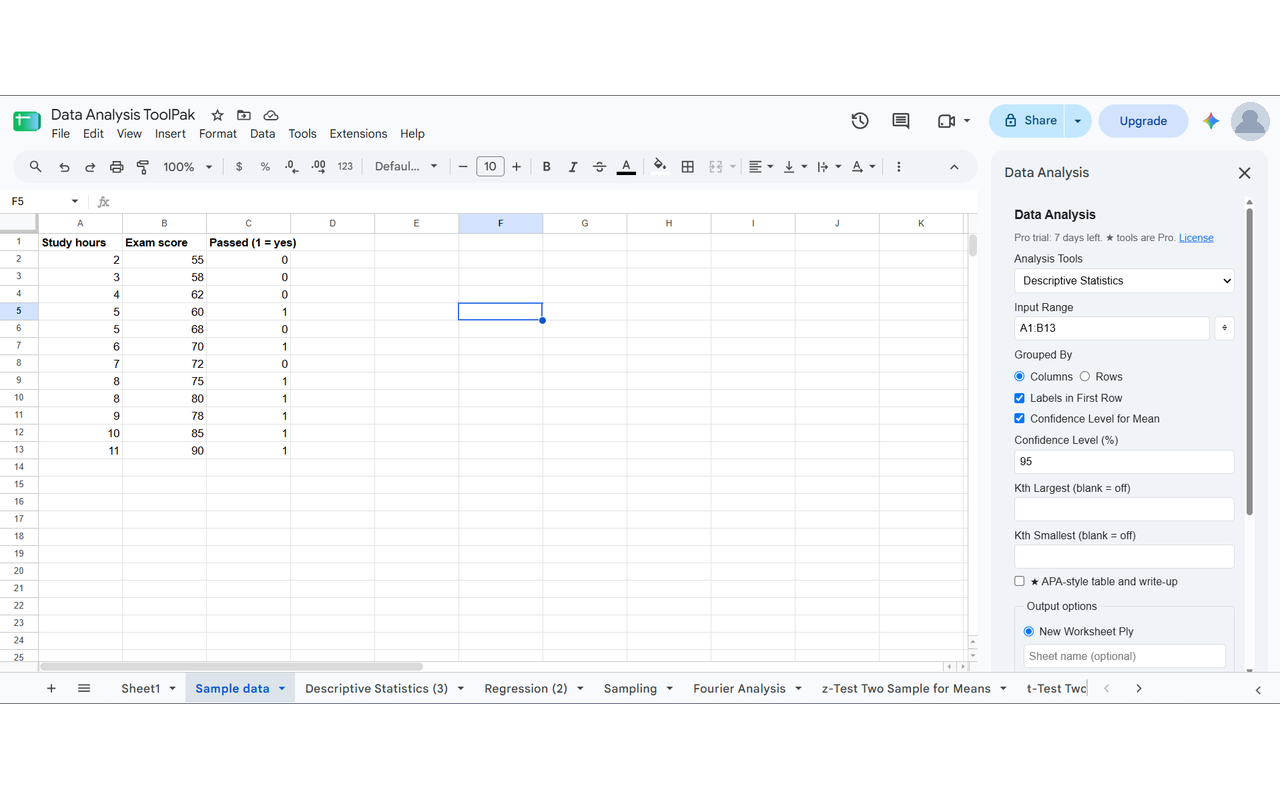
Task: Click the Gemini sparkle icon
Action: click(x=1211, y=121)
